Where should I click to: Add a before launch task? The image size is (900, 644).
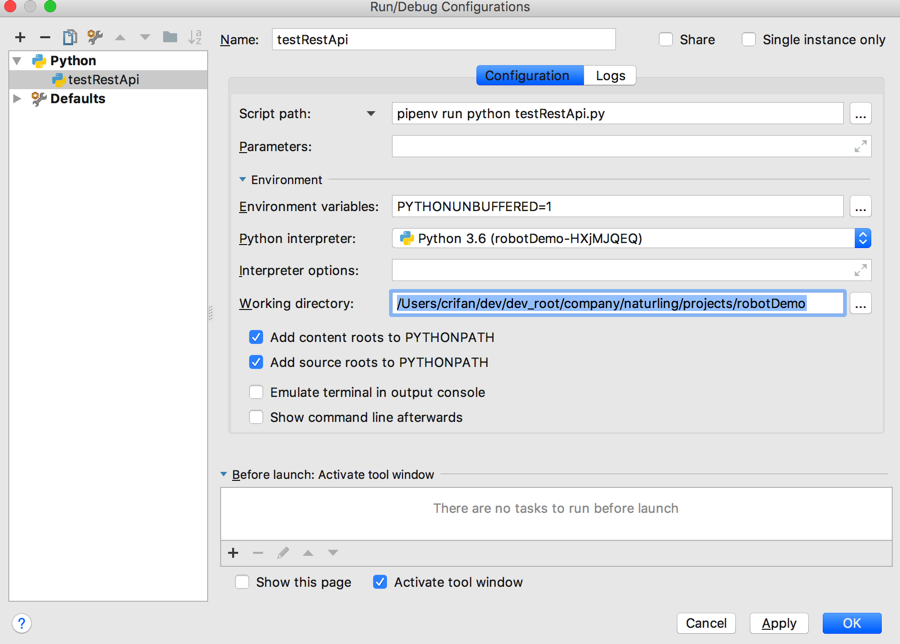(233, 553)
